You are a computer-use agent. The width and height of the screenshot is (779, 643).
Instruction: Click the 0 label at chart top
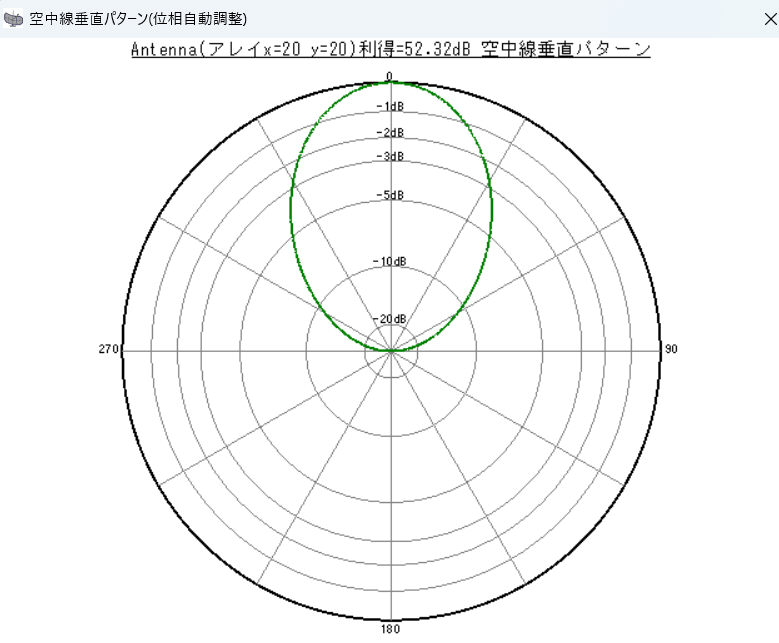coord(390,76)
